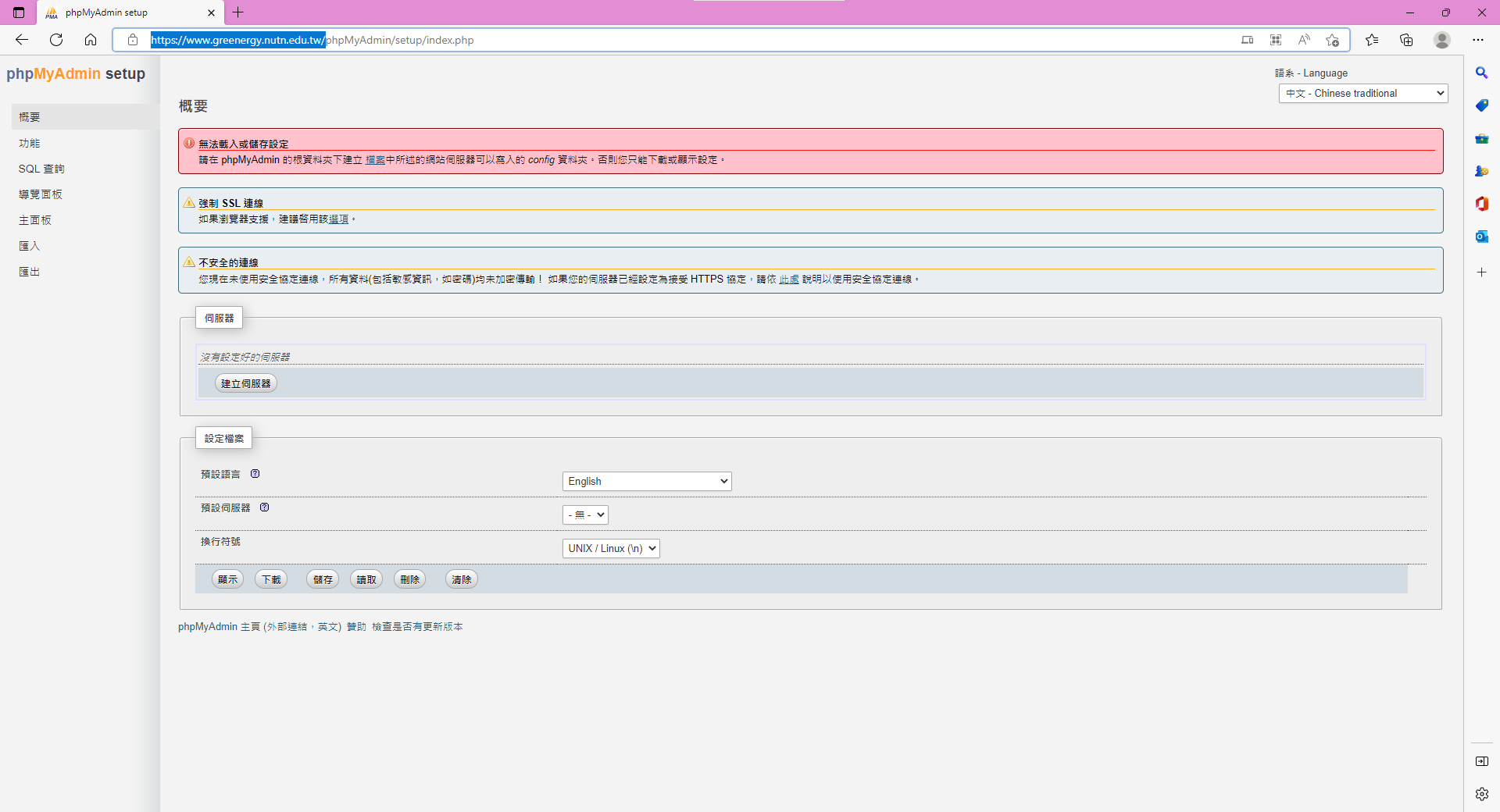Open sidebar Outlook icon
1500x812 pixels.
click(1482, 237)
